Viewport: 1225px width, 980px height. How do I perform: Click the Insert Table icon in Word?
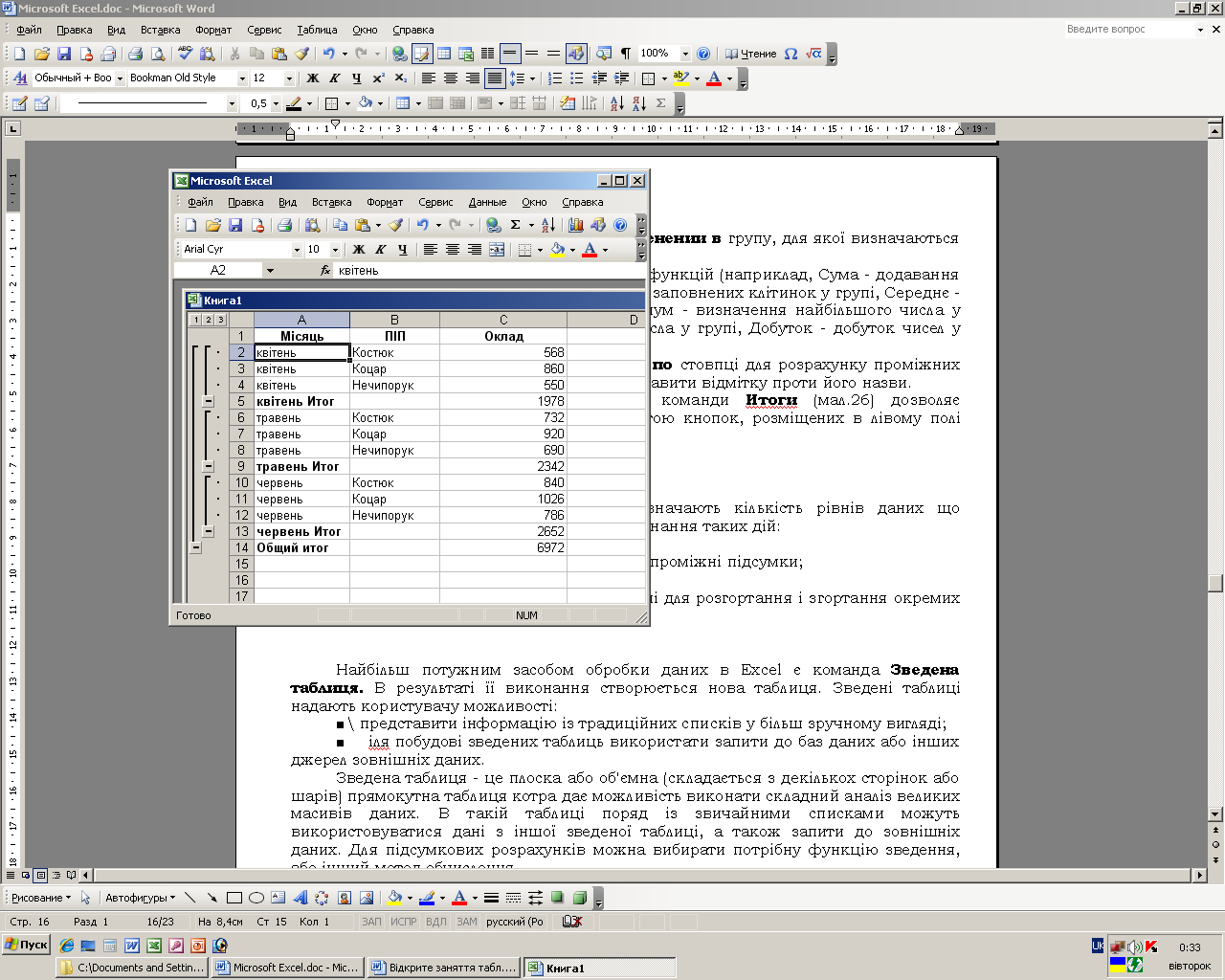444,54
